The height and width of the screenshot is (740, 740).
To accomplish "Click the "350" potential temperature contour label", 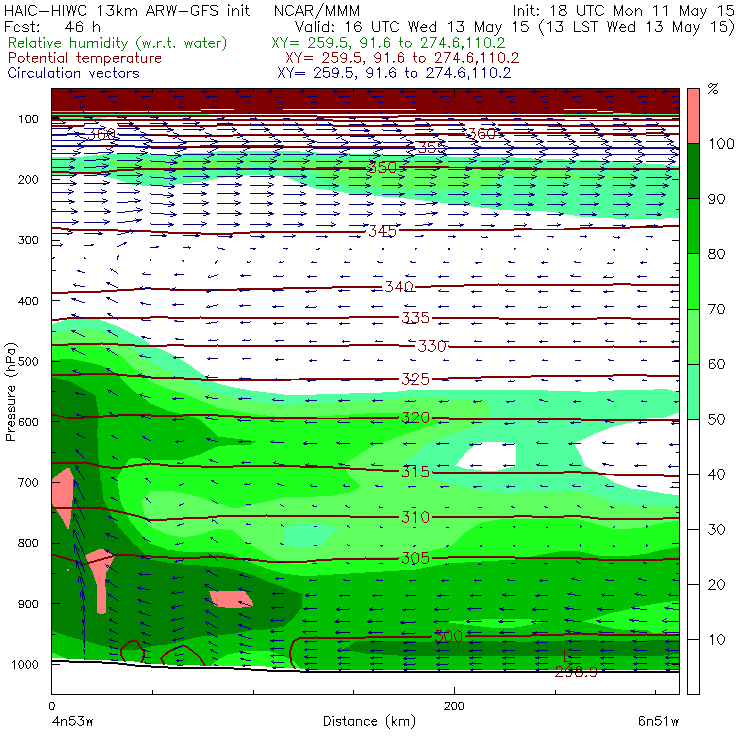I will point(382,168).
